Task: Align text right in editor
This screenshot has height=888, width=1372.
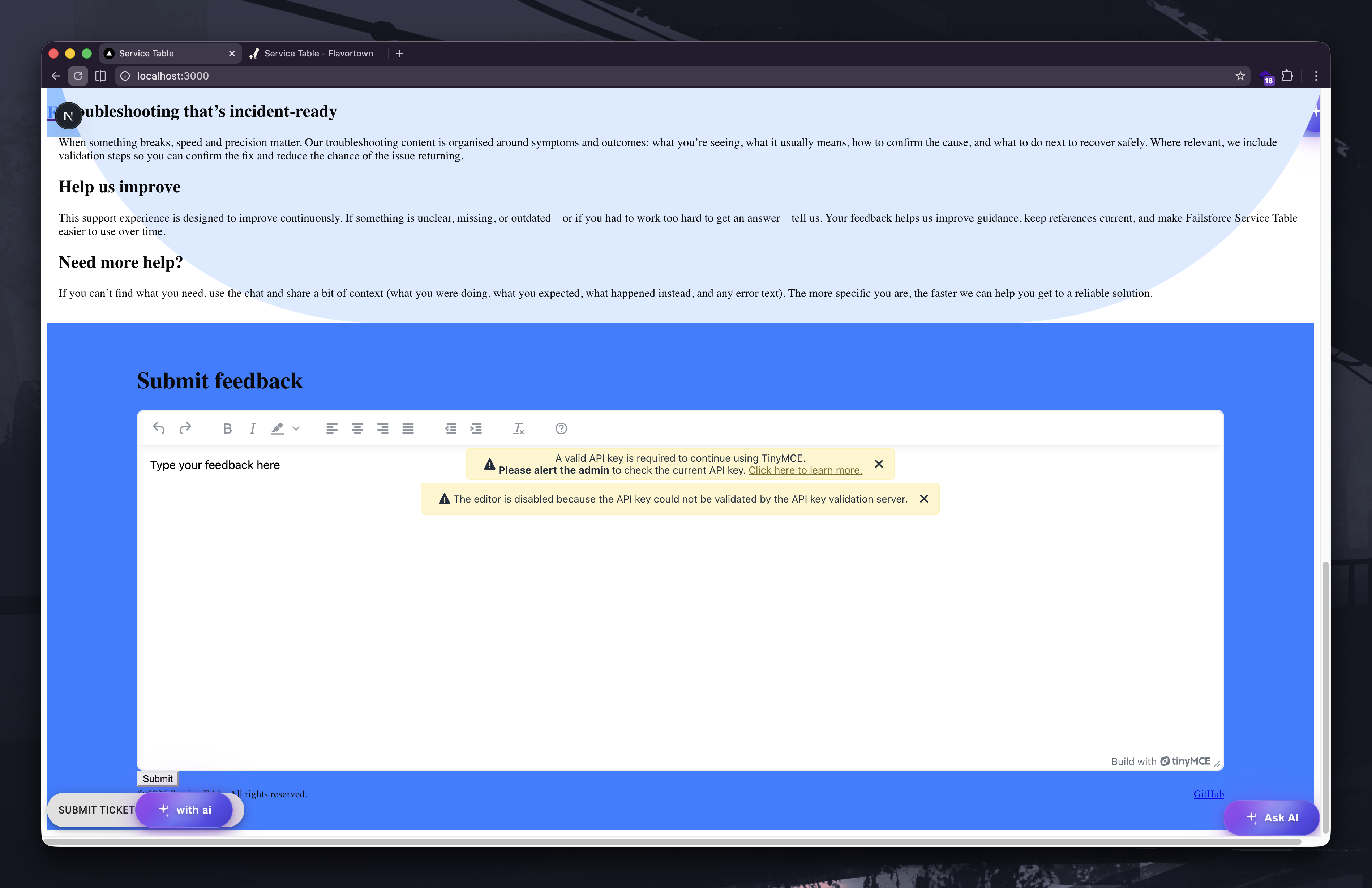Action: [x=383, y=428]
